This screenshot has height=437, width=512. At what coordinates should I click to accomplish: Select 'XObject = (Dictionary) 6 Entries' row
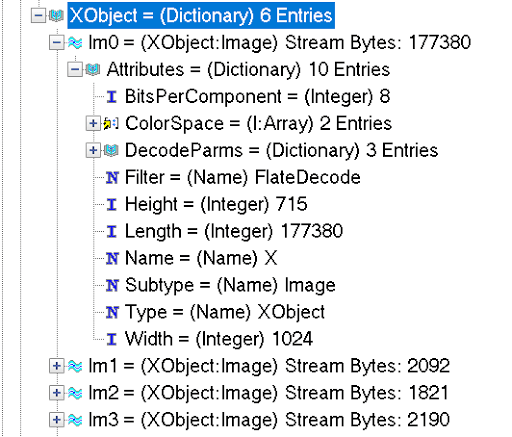coord(201,15)
